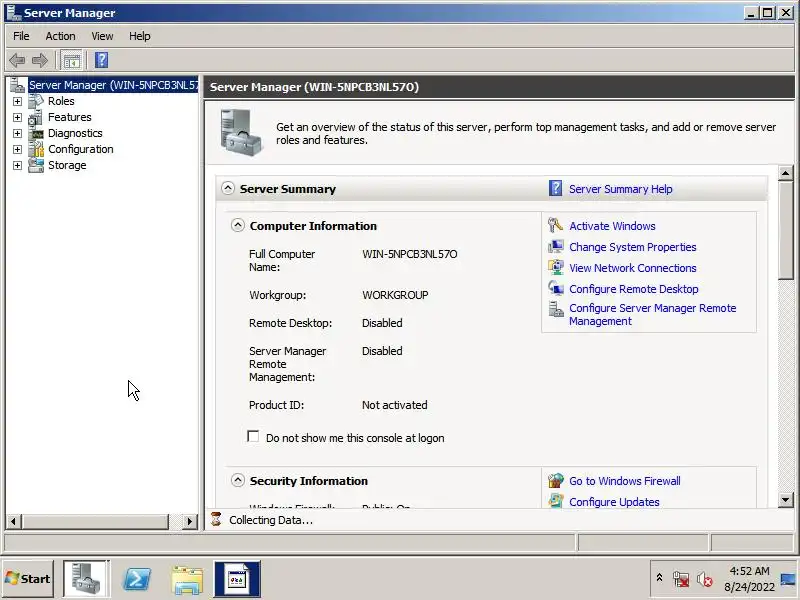Click the Configure Remote Desktop link
Viewport: 800px width, 600px height.
[x=634, y=289]
